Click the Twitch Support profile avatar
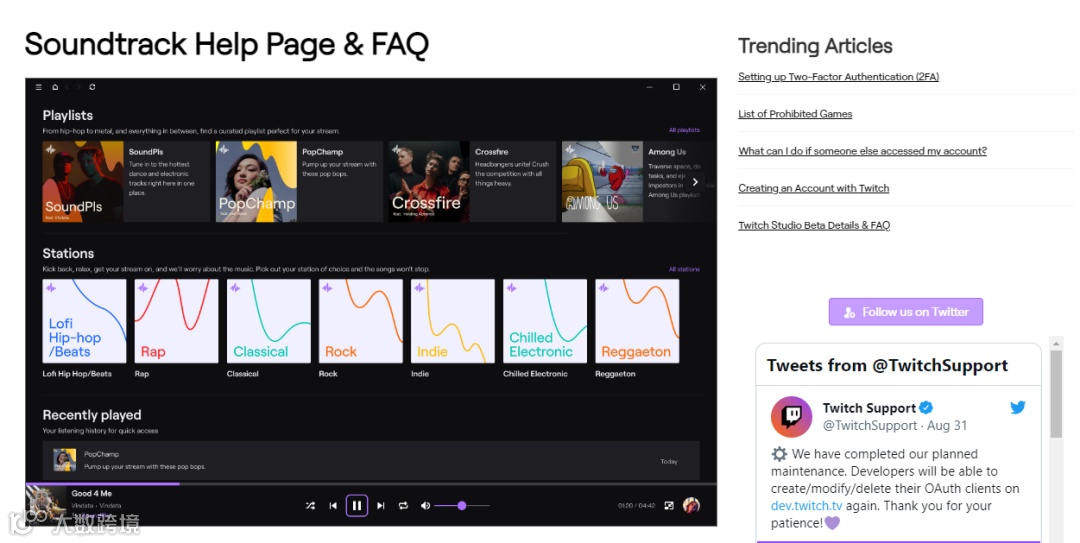1080x543 pixels. (x=791, y=416)
